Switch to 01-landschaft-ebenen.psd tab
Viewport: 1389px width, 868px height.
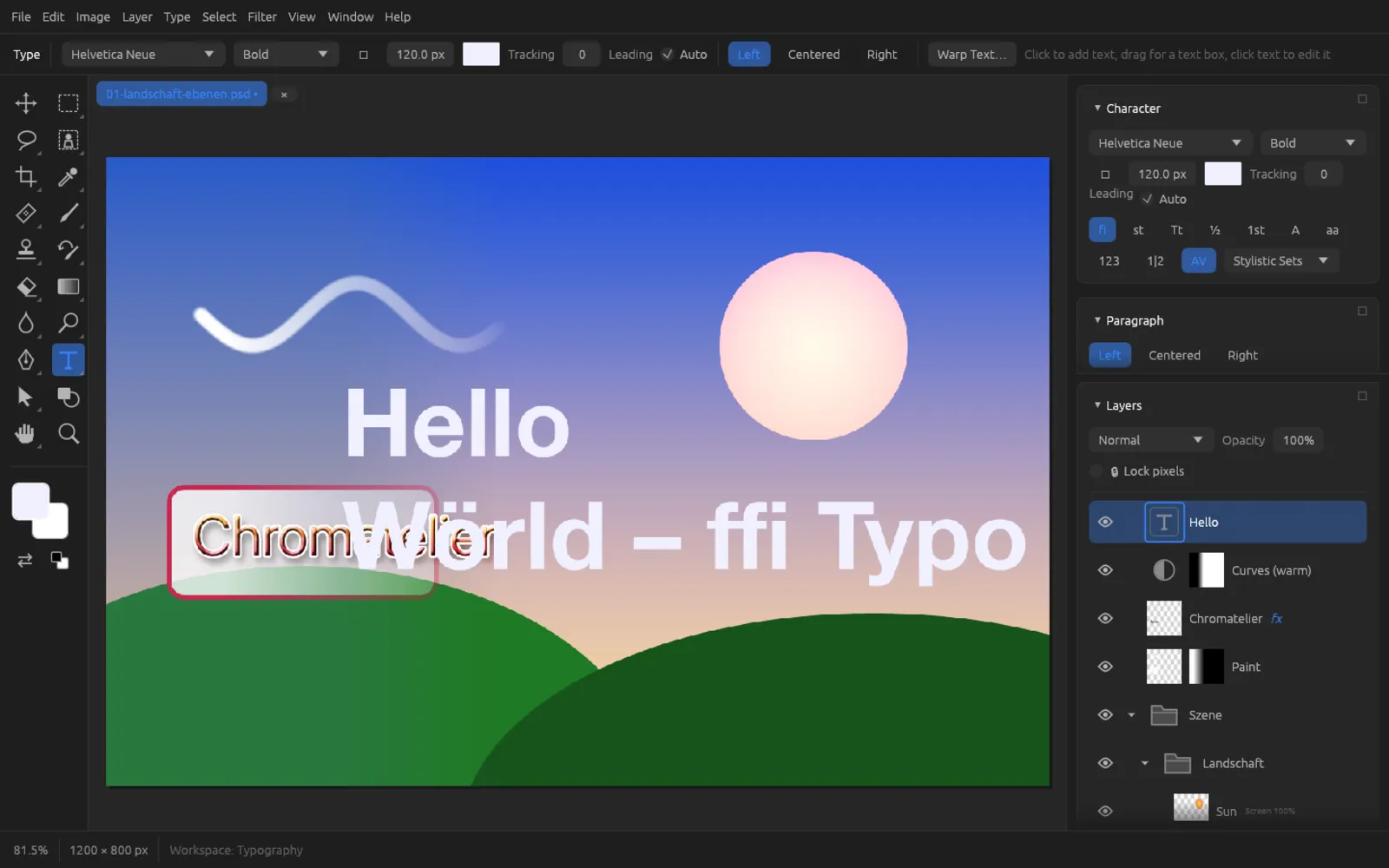click(x=181, y=94)
